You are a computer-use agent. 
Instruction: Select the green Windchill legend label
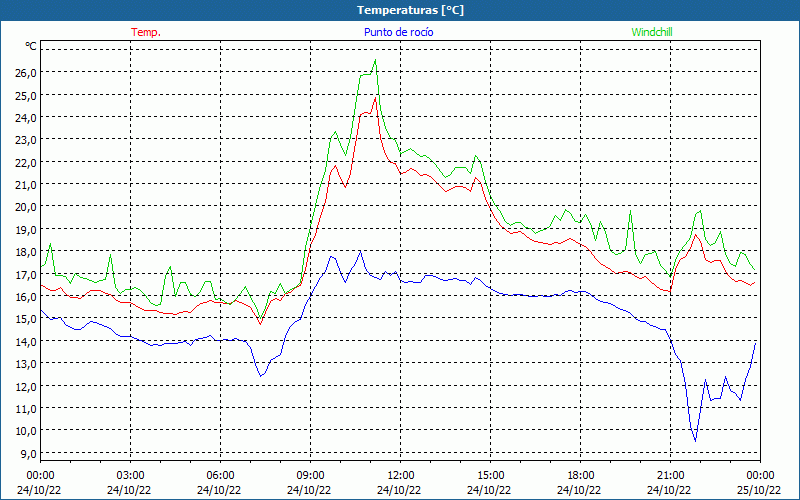(x=652, y=32)
